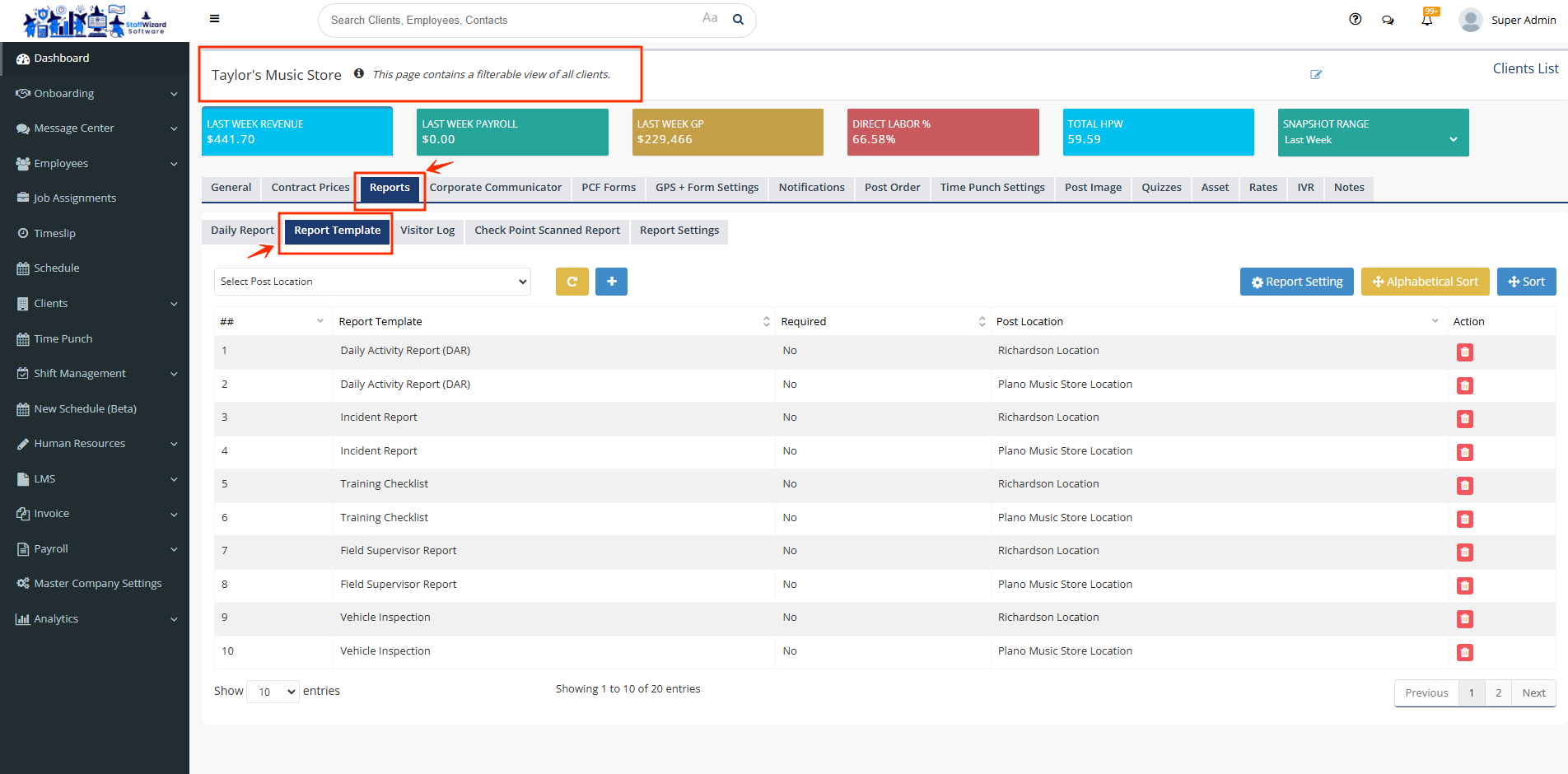Screen dimensions: 1568x774
Task: Click the yellow refresh button
Action: pyautogui.click(x=572, y=282)
